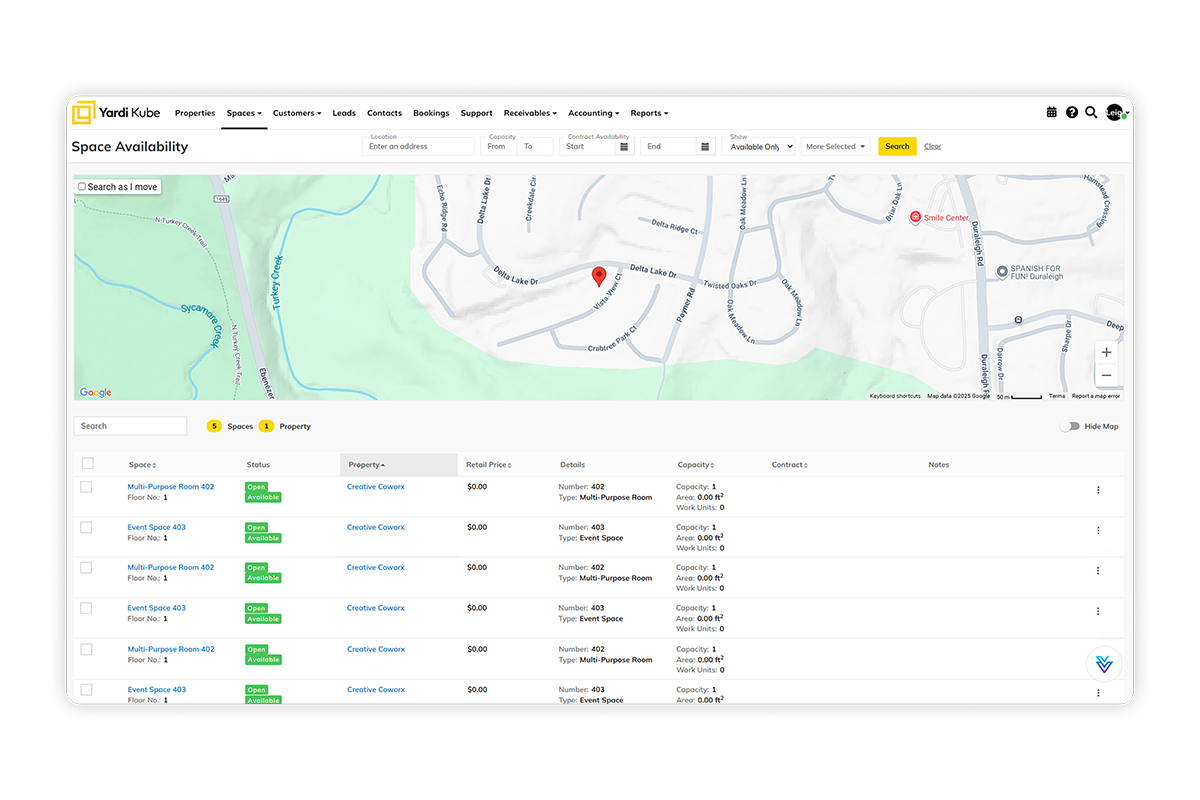The width and height of the screenshot is (1200, 800).
Task: Expand the More Selected dropdown
Action: (x=835, y=147)
